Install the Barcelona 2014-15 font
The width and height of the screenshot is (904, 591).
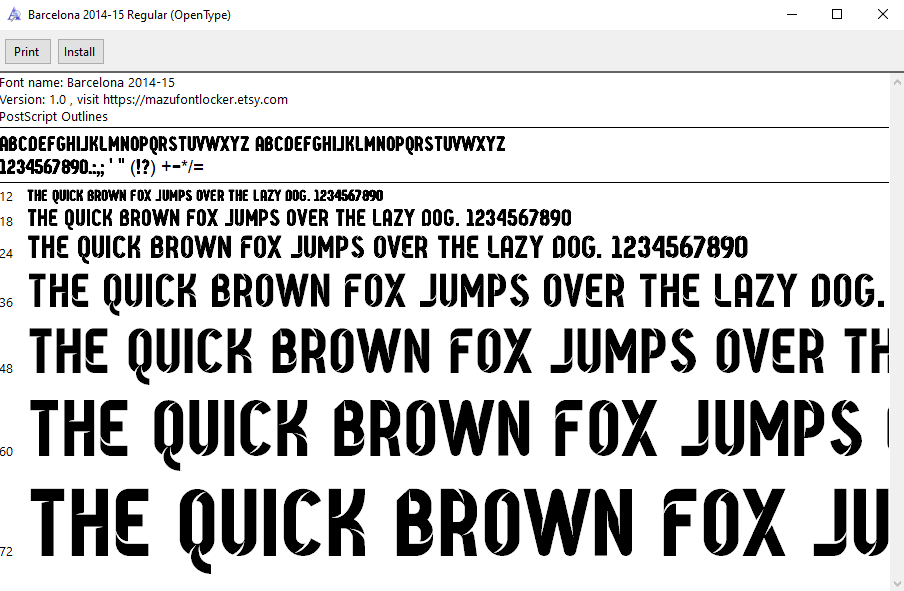pos(80,52)
